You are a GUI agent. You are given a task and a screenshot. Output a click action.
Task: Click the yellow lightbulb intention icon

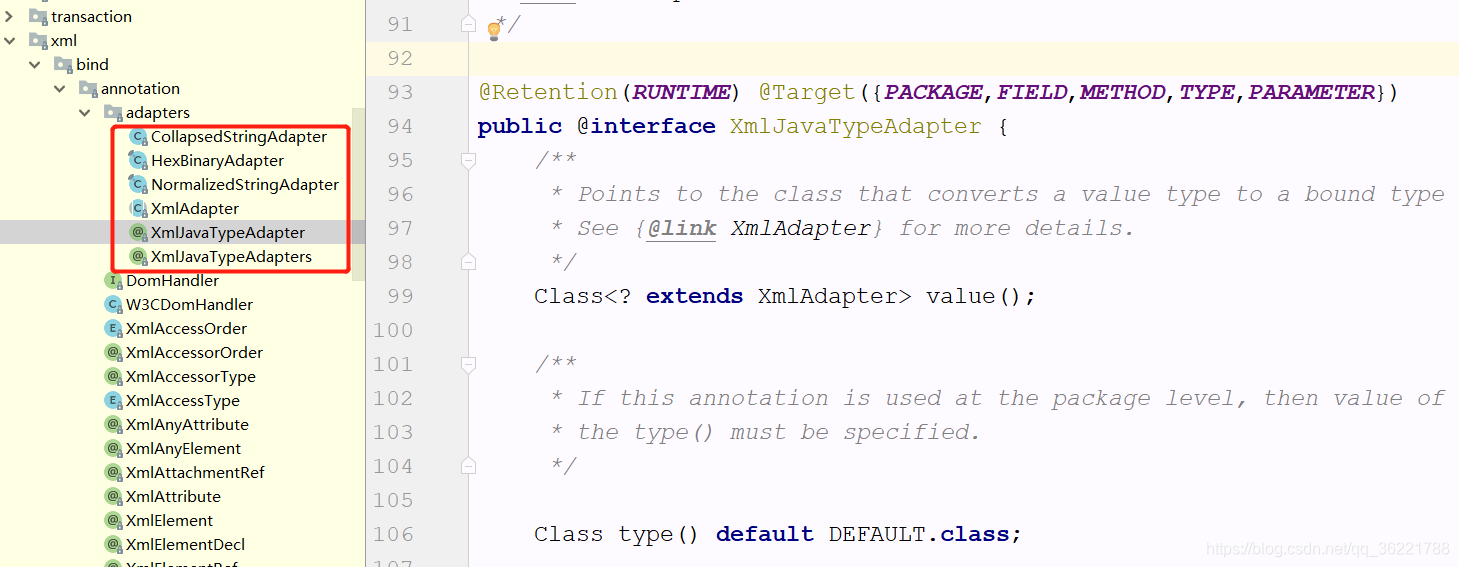pos(493,31)
